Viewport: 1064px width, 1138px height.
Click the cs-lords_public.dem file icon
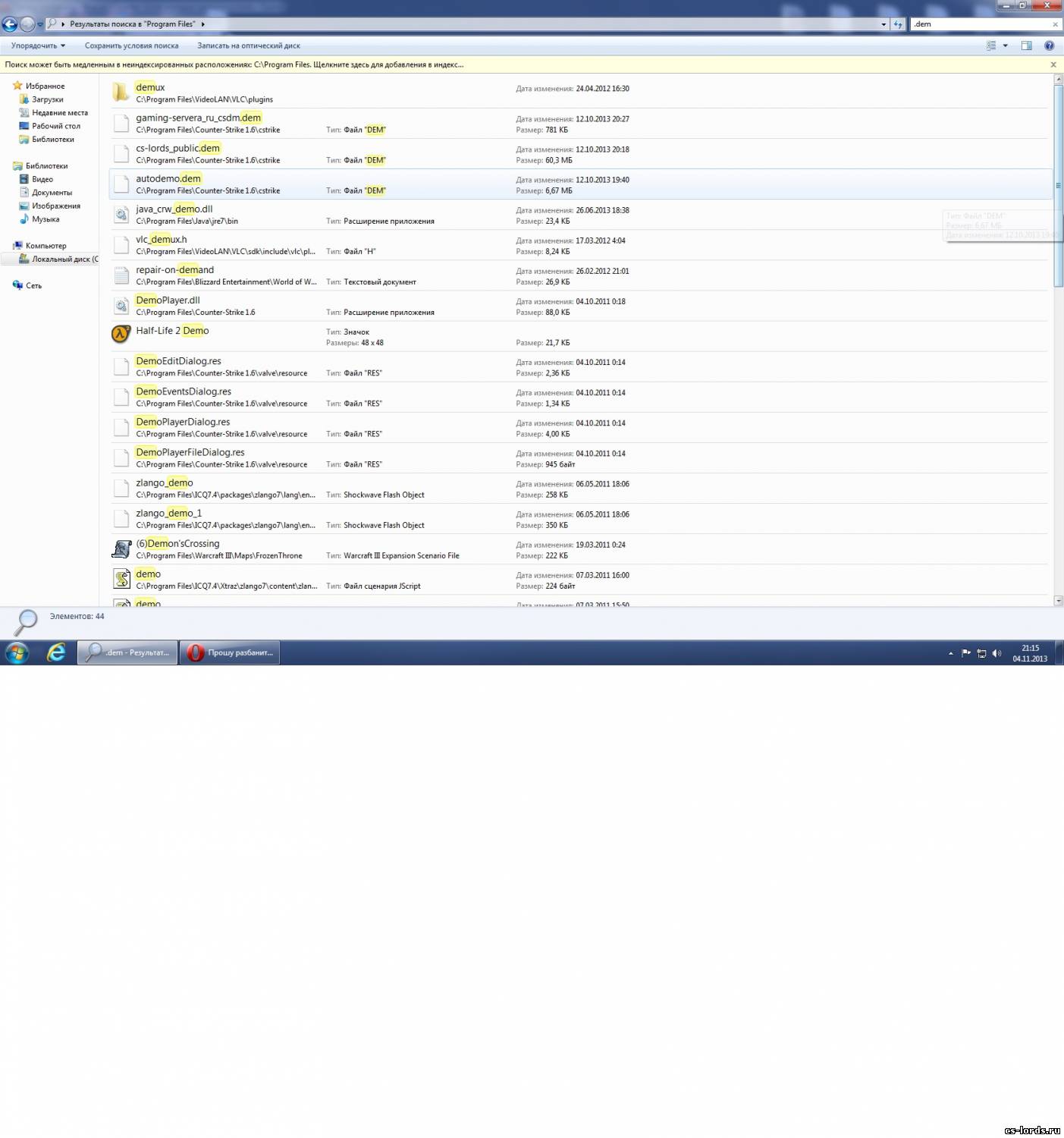click(121, 153)
